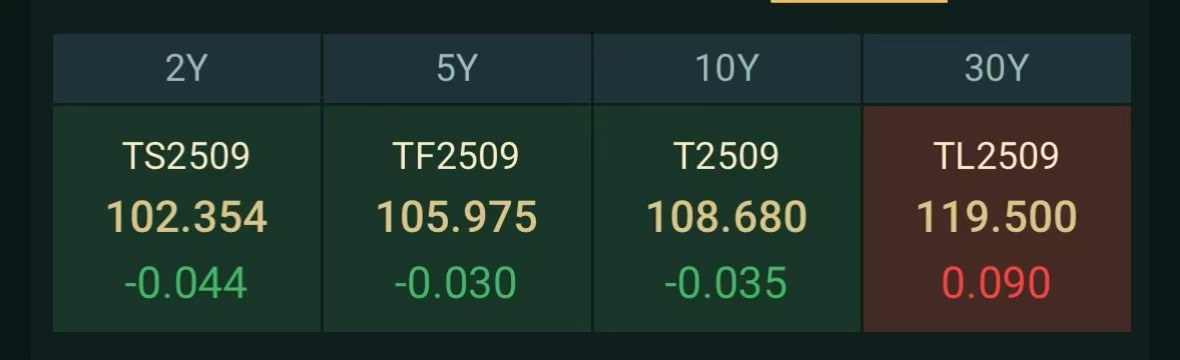The height and width of the screenshot is (360, 1180).
Task: Tap the -0.035 change value
Action: pos(725,284)
